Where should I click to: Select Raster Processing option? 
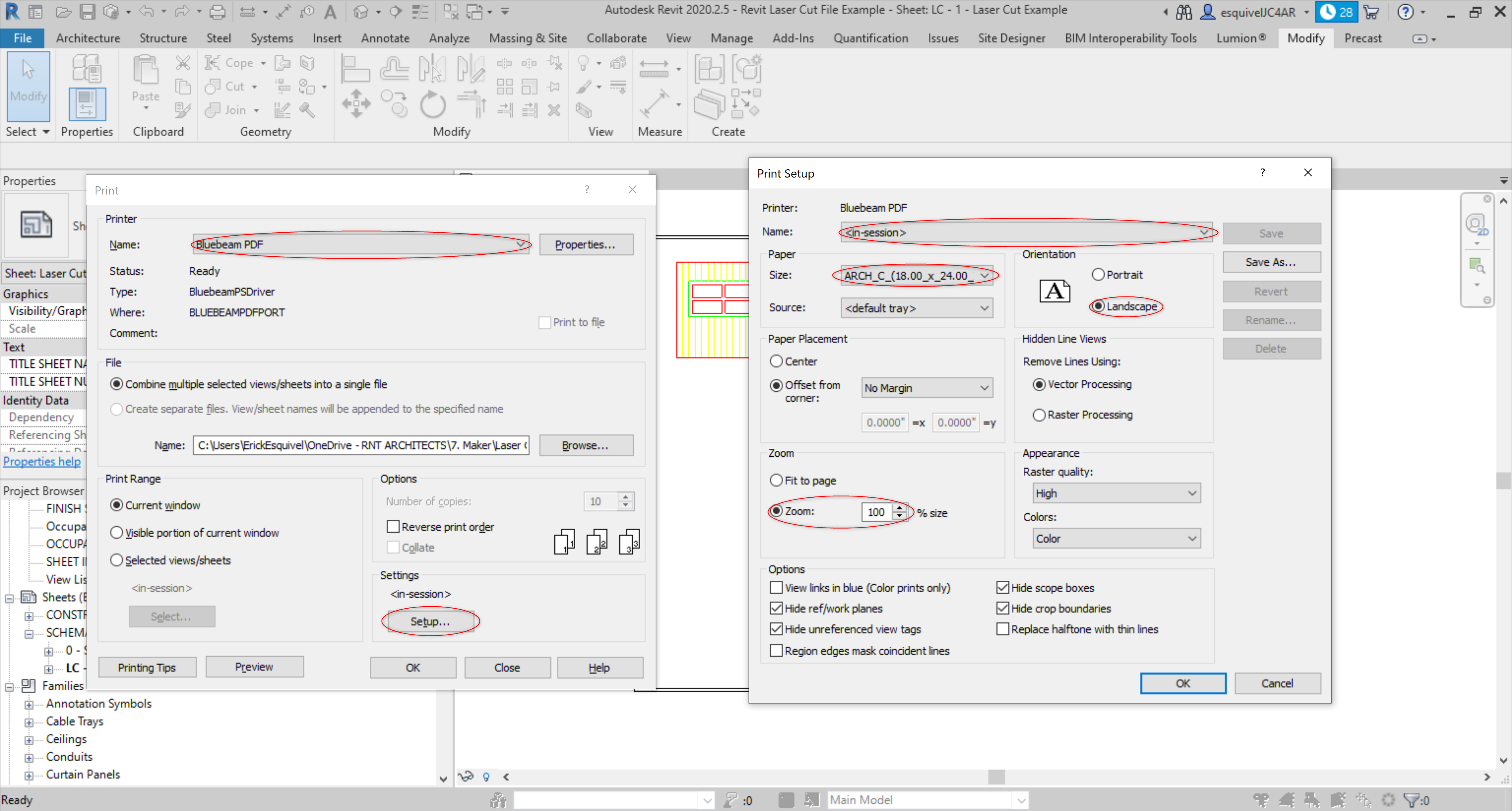[1039, 415]
